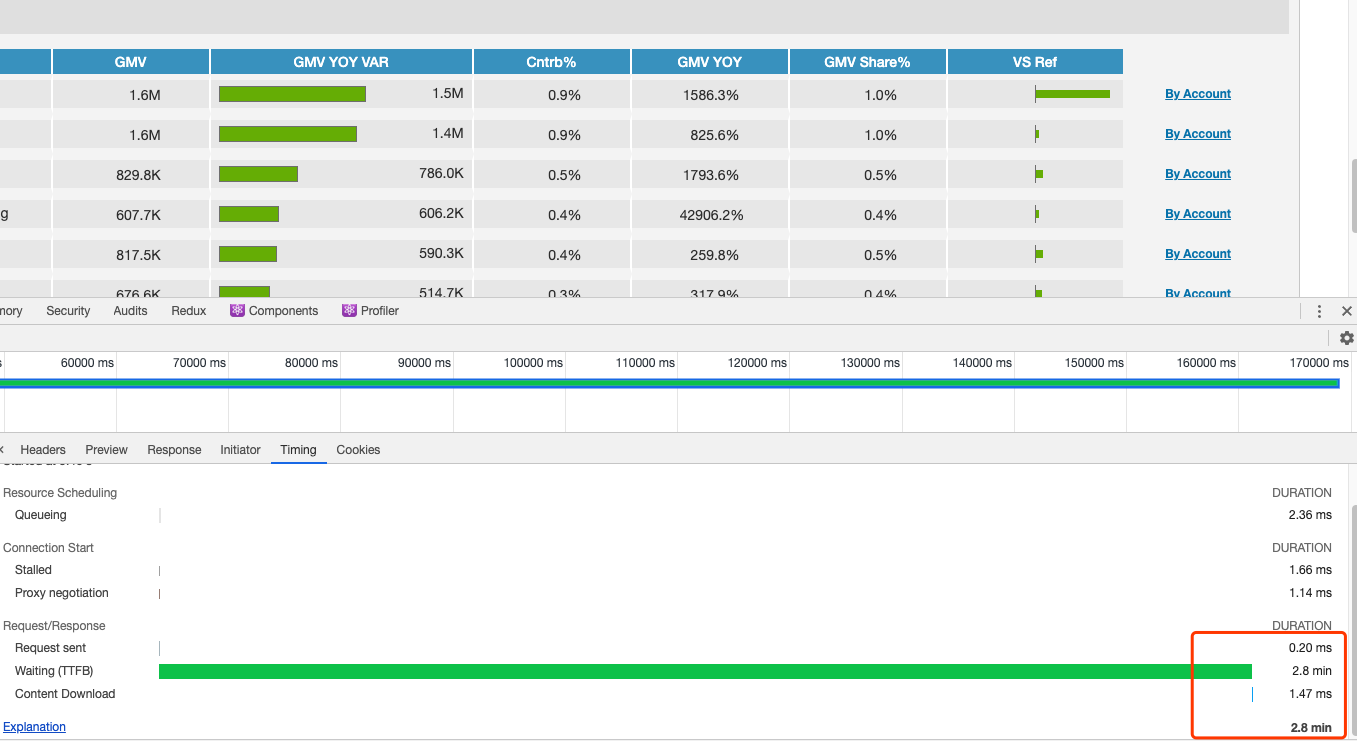The width and height of the screenshot is (1357, 741).
Task: Click the Queueing timing row label
Action: click(x=41, y=515)
